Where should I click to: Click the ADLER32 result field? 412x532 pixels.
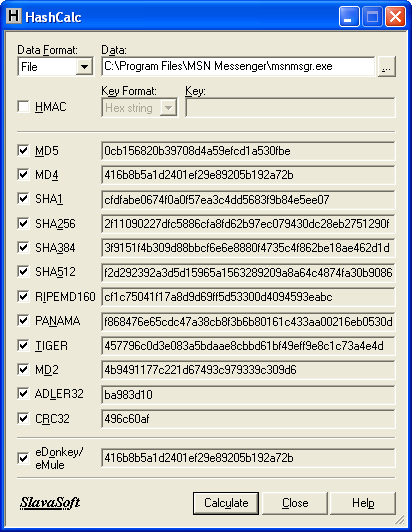click(x=248, y=395)
